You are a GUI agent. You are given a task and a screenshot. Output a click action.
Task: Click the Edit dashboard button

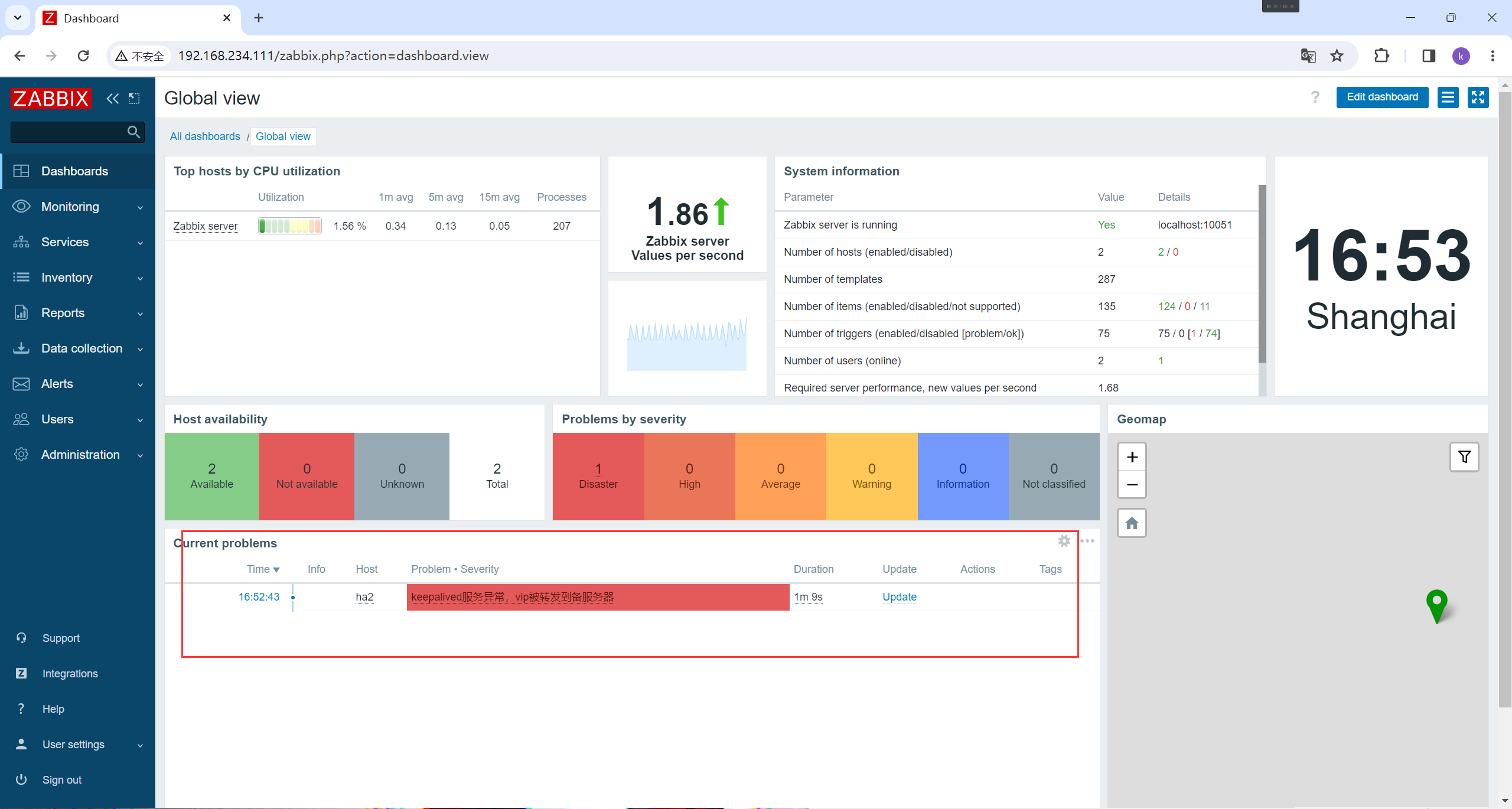pos(1382,97)
